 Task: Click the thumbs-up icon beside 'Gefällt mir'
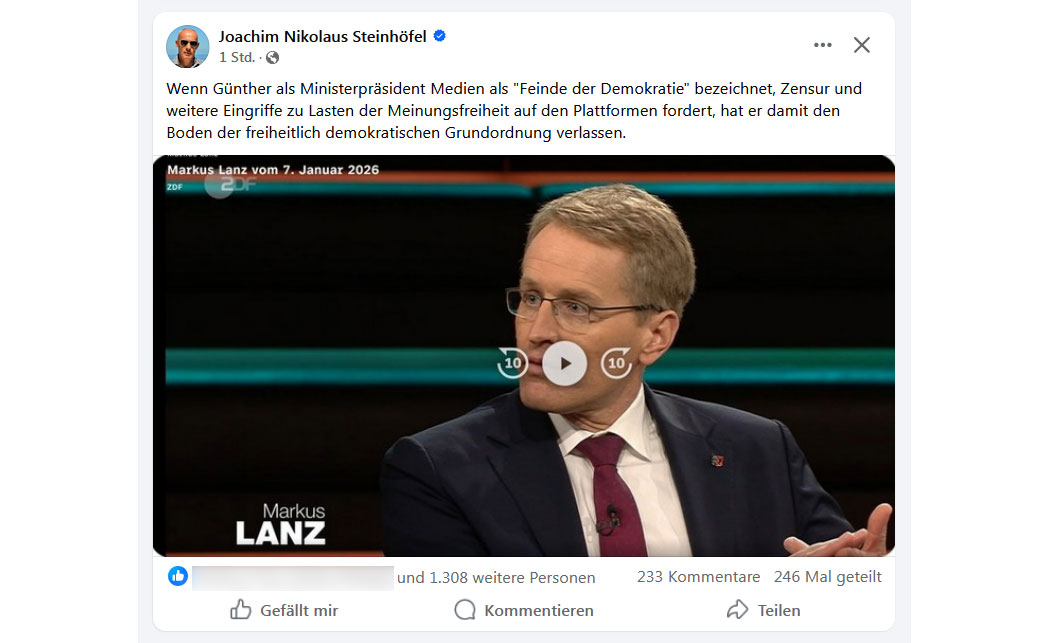[240, 610]
